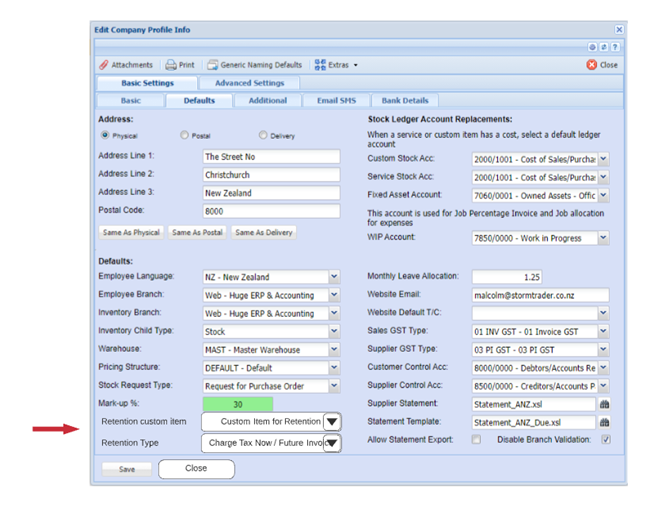The image size is (650, 510).
Task: Click the green Mark-up % field
Action: [x=238, y=404]
